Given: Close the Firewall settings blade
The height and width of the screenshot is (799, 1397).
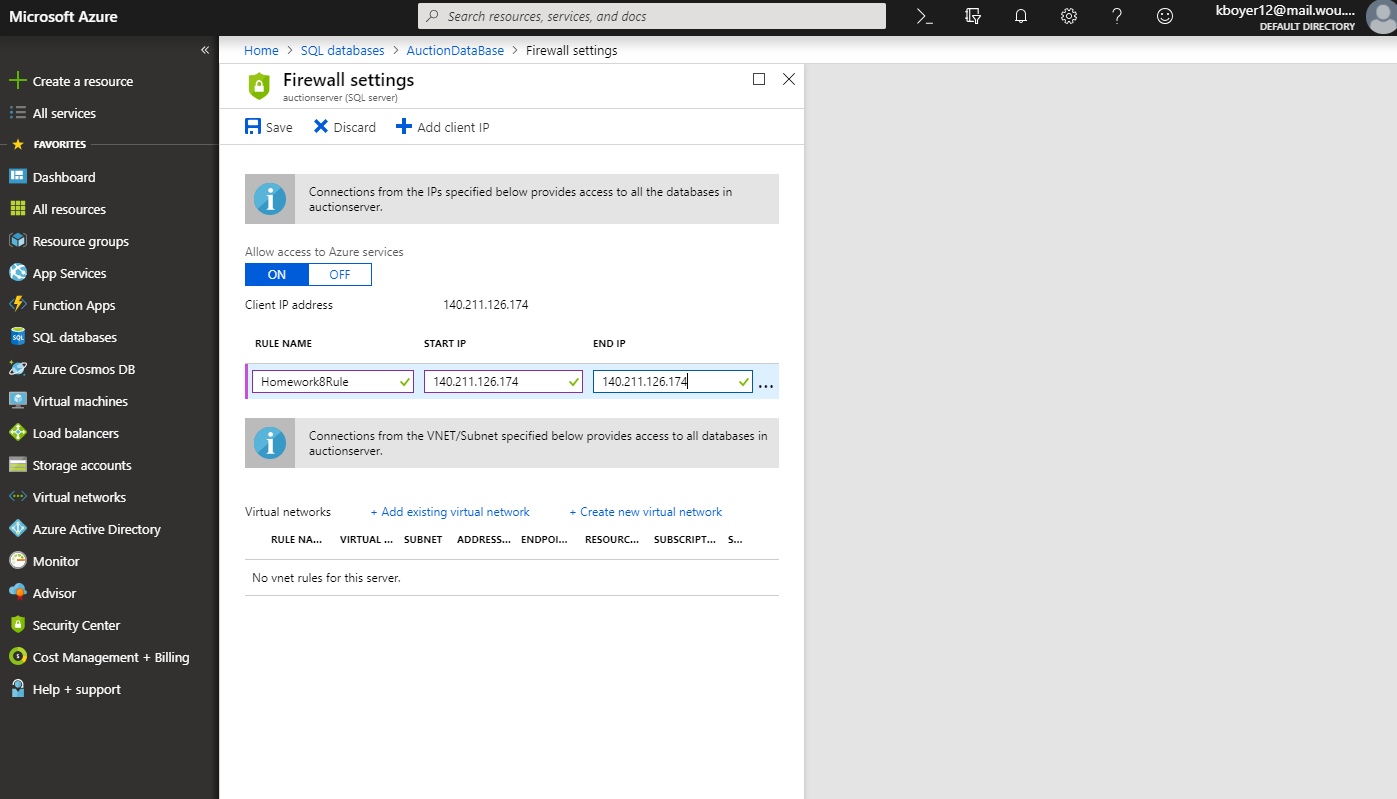Looking at the screenshot, I should pyautogui.click(x=789, y=79).
